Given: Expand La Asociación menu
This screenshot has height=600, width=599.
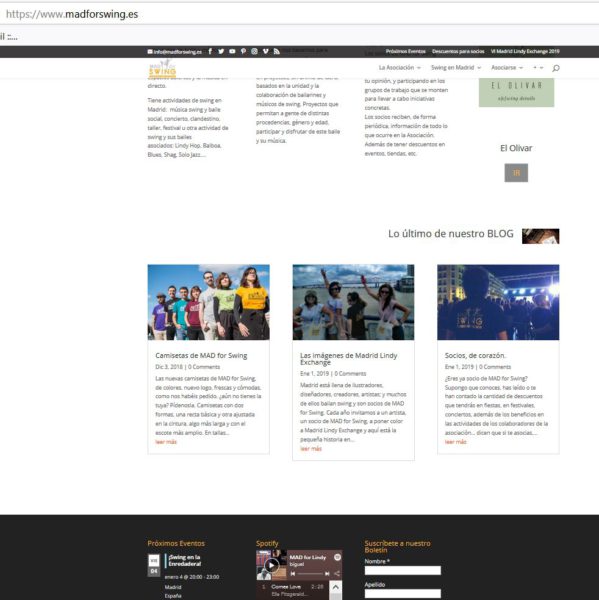Looking at the screenshot, I should pos(400,68).
